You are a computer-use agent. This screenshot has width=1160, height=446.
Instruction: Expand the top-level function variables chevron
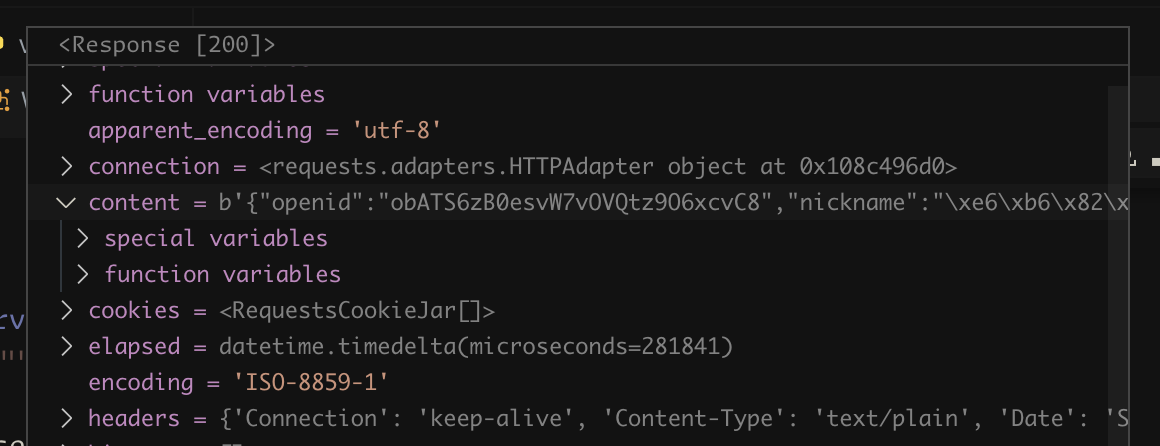click(x=67, y=95)
